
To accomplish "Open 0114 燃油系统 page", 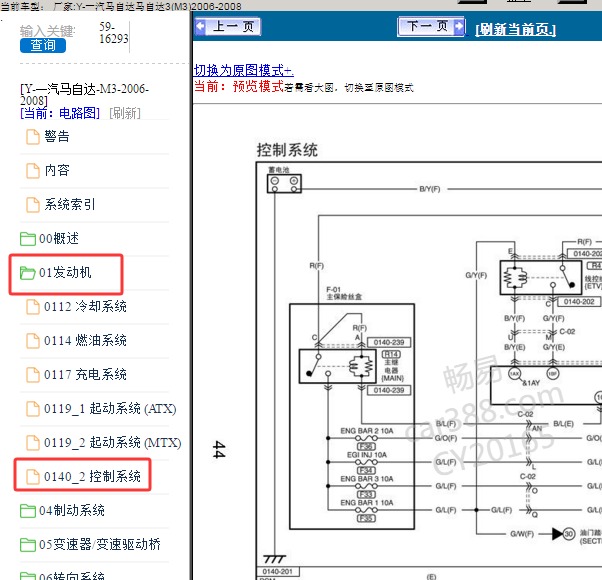I will tap(85, 340).
